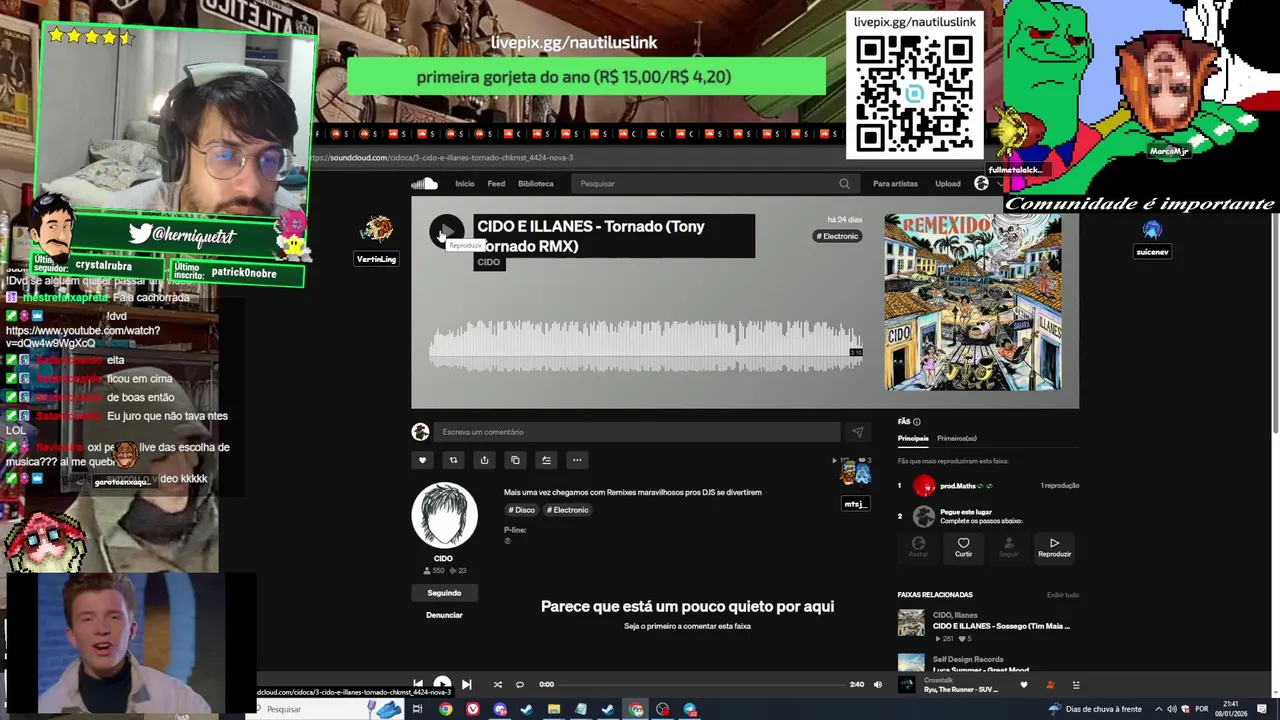Open the Vivaldi icon on the taskbar
This screenshot has height=720, width=1280.
point(473,710)
